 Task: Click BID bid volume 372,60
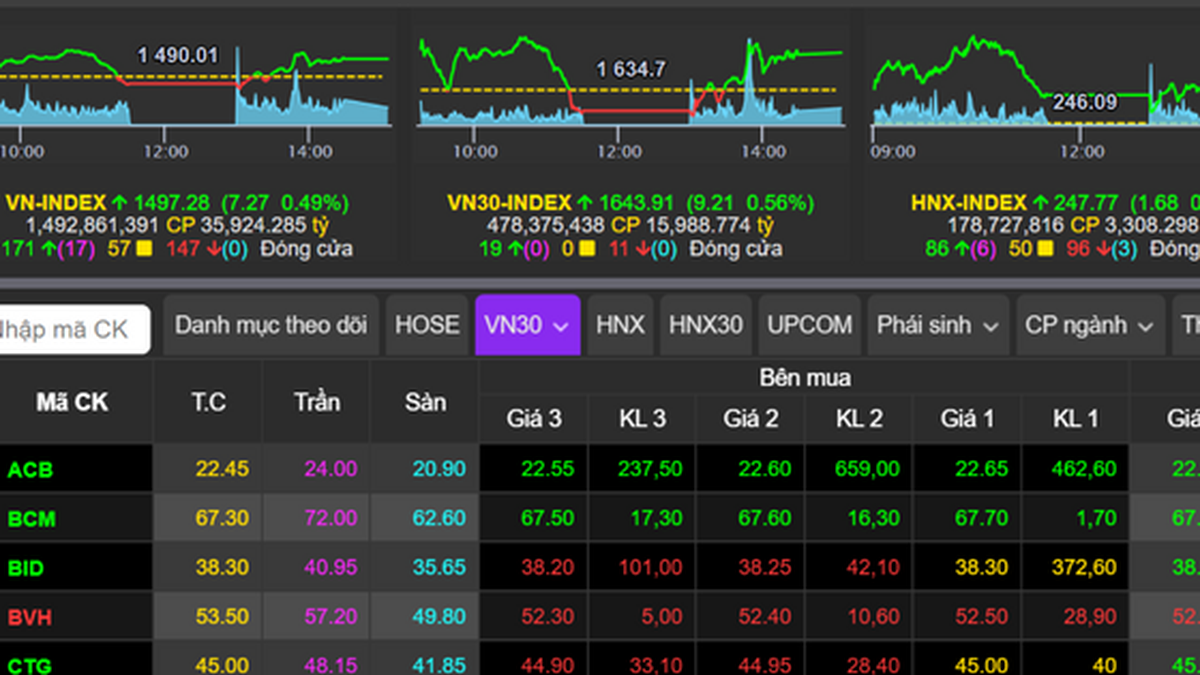pyautogui.click(x=1083, y=568)
